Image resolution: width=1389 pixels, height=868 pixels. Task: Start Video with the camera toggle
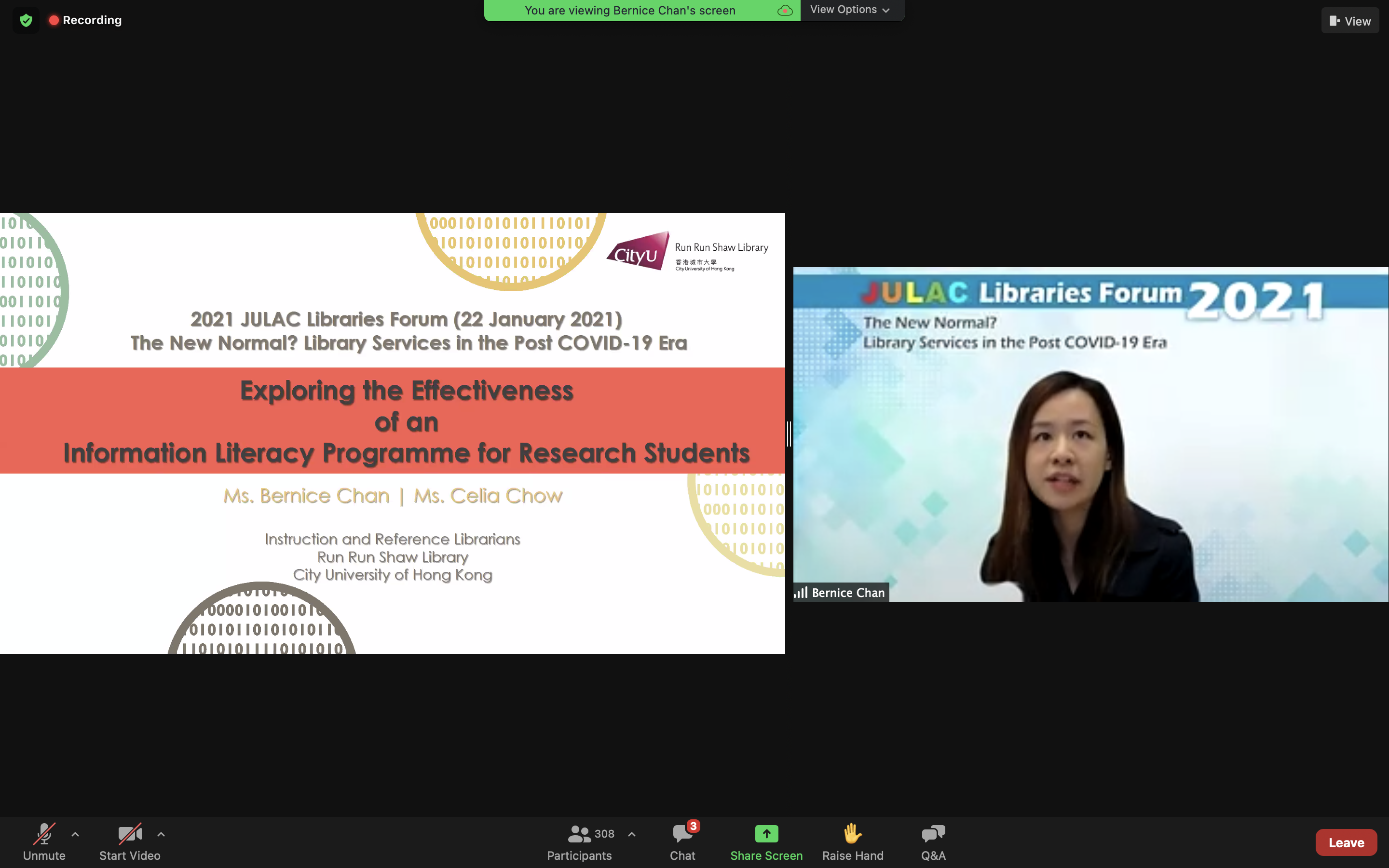[x=130, y=841]
